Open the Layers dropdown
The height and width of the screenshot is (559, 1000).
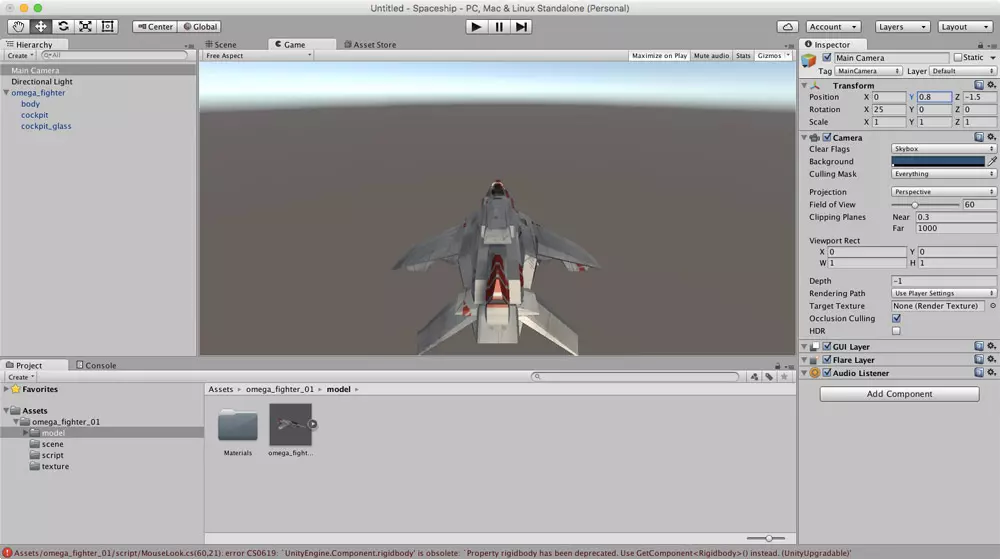(x=902, y=27)
